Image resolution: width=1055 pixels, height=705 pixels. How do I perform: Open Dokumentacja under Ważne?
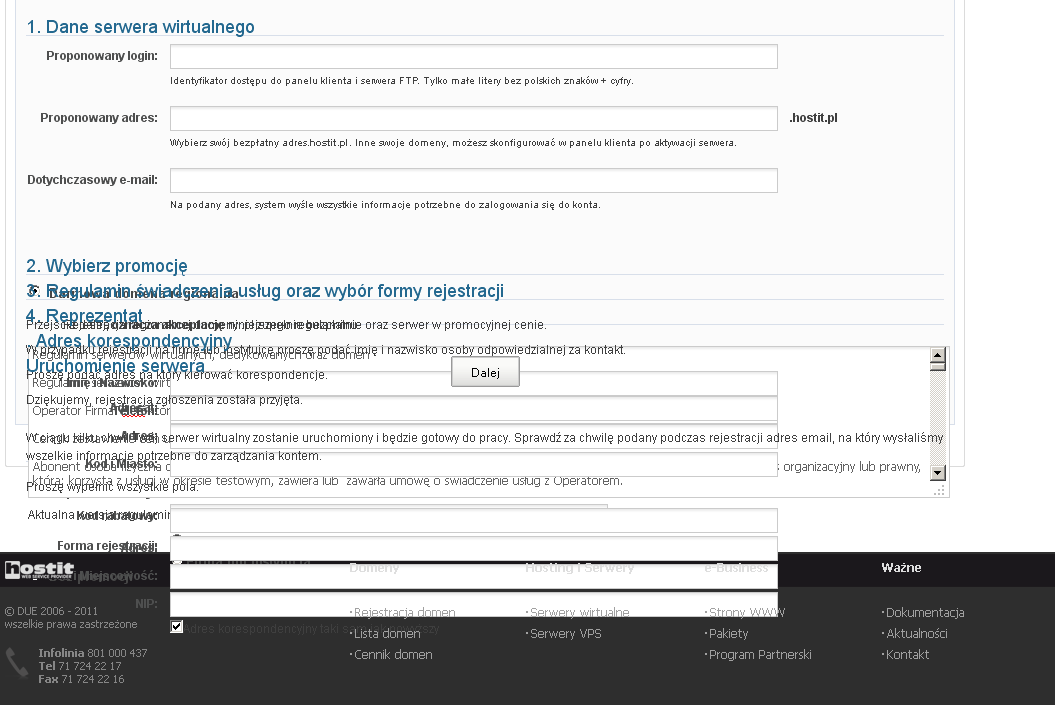coord(925,612)
